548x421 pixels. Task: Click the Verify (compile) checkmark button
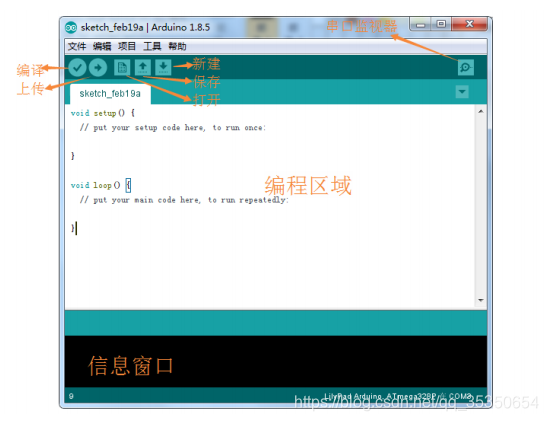pyautogui.click(x=77, y=67)
